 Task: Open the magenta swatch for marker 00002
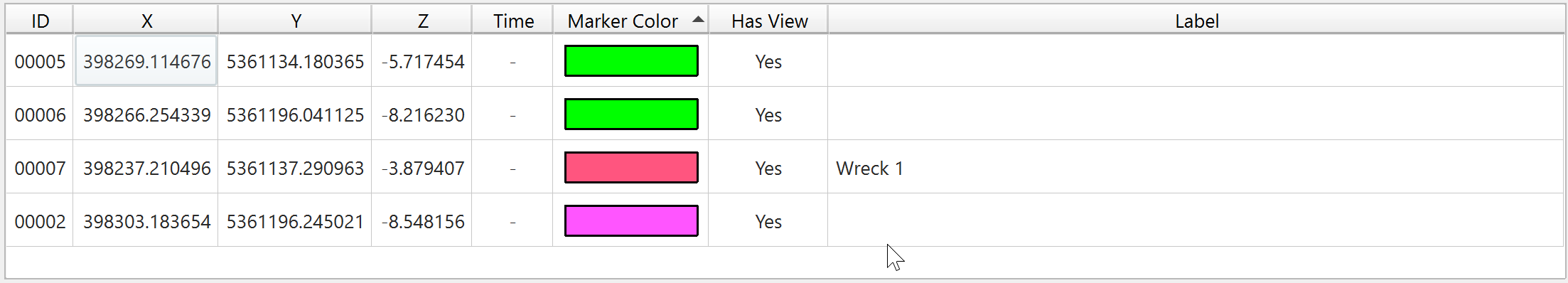(631, 220)
